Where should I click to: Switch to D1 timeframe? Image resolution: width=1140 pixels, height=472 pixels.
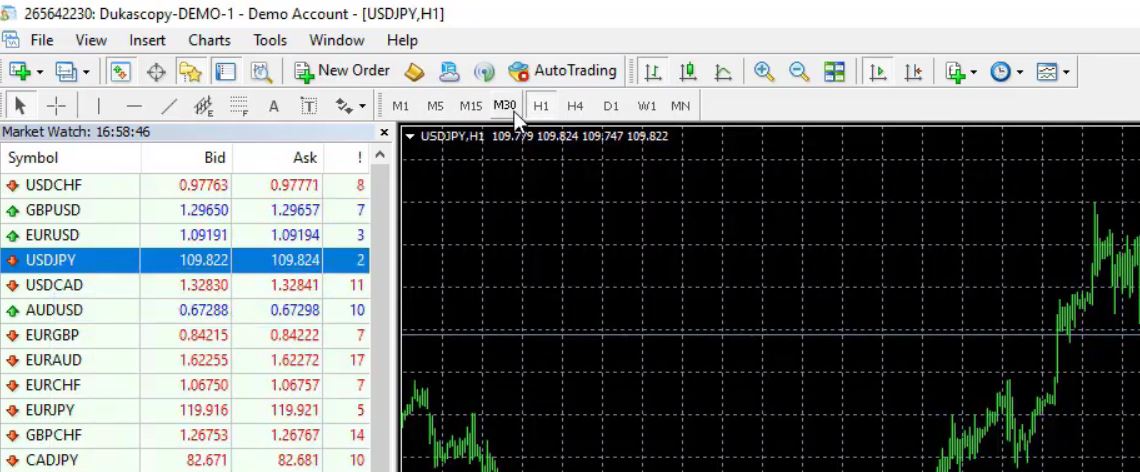[x=611, y=106]
